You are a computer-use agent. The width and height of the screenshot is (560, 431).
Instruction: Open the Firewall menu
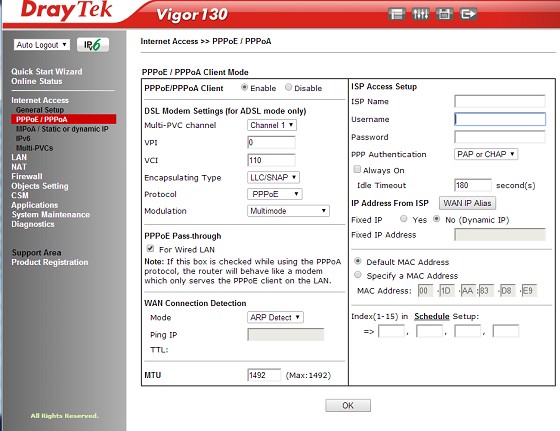click(x=27, y=176)
